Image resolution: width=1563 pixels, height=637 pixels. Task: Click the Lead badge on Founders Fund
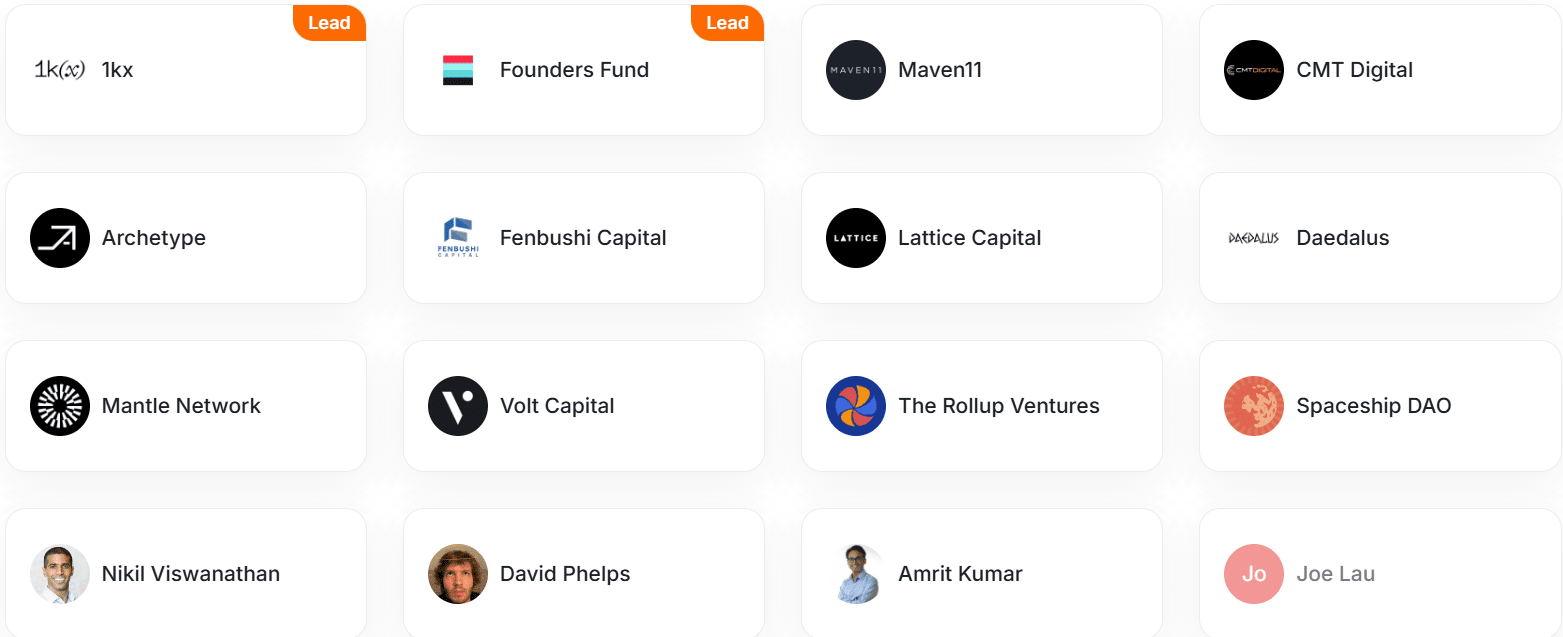pos(727,23)
